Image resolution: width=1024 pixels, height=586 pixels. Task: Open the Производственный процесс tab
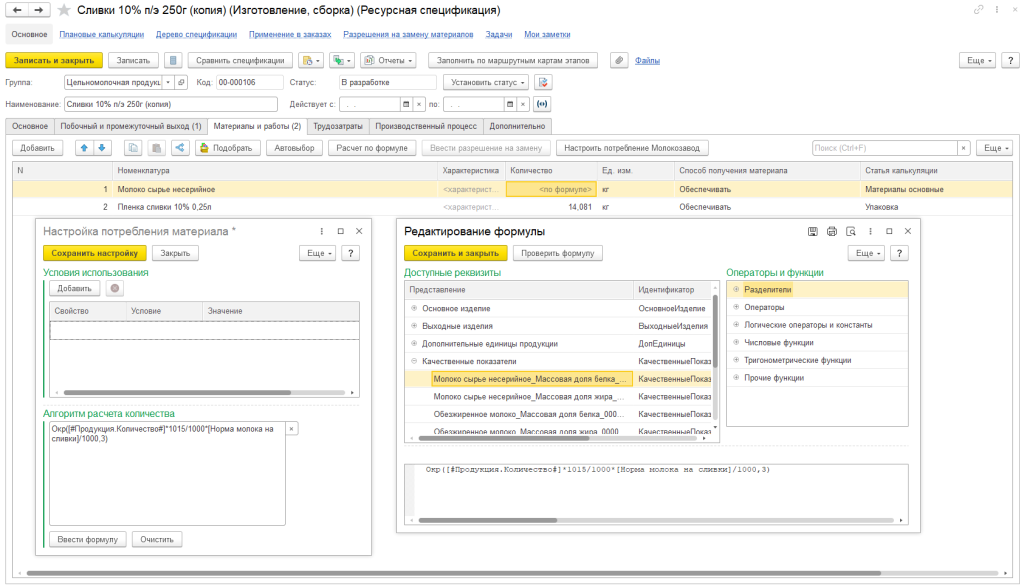click(427, 126)
